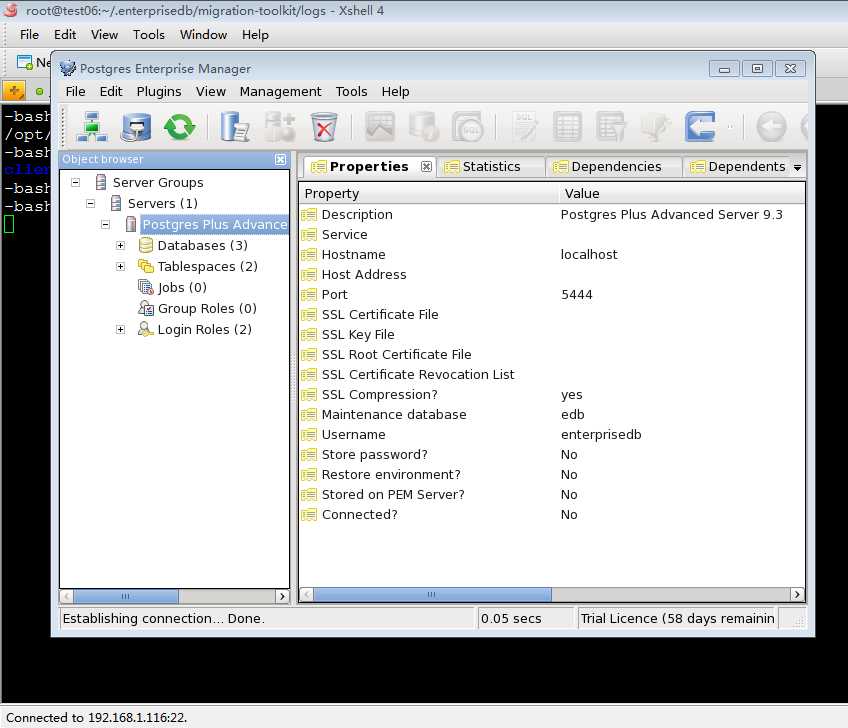This screenshot has width=848, height=728.
Task: Click object browser horizontal scrollbar thumb
Action: [125, 596]
